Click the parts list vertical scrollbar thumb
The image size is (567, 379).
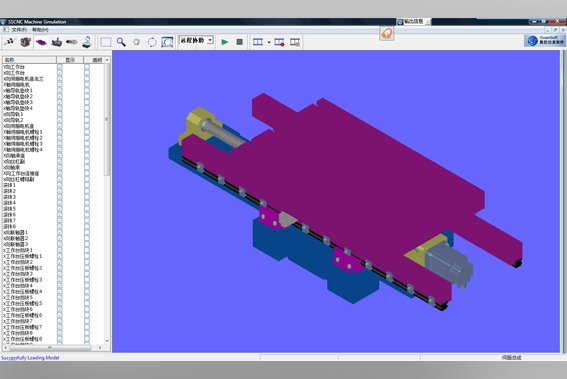click(x=107, y=119)
